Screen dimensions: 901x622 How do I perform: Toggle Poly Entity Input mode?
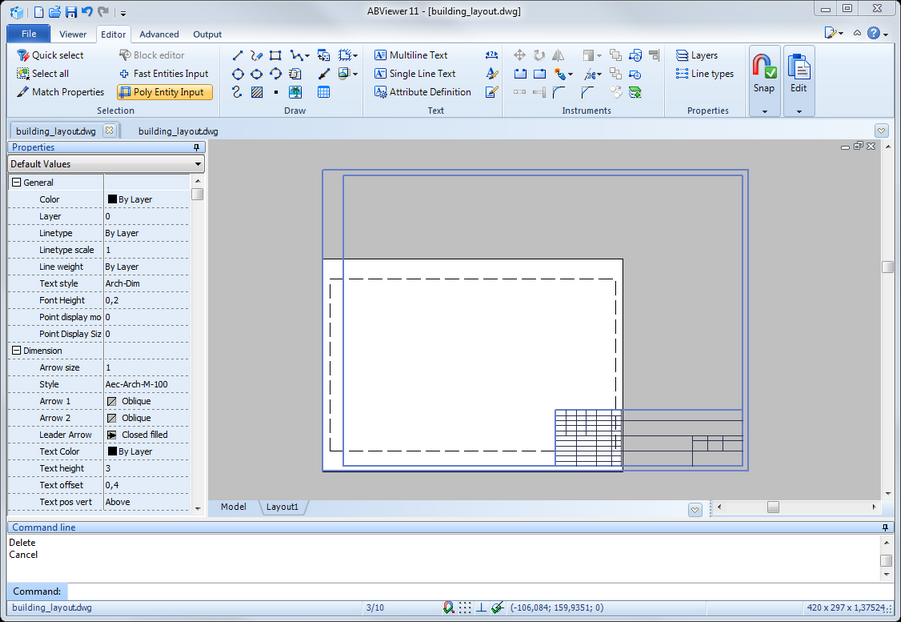pos(164,92)
